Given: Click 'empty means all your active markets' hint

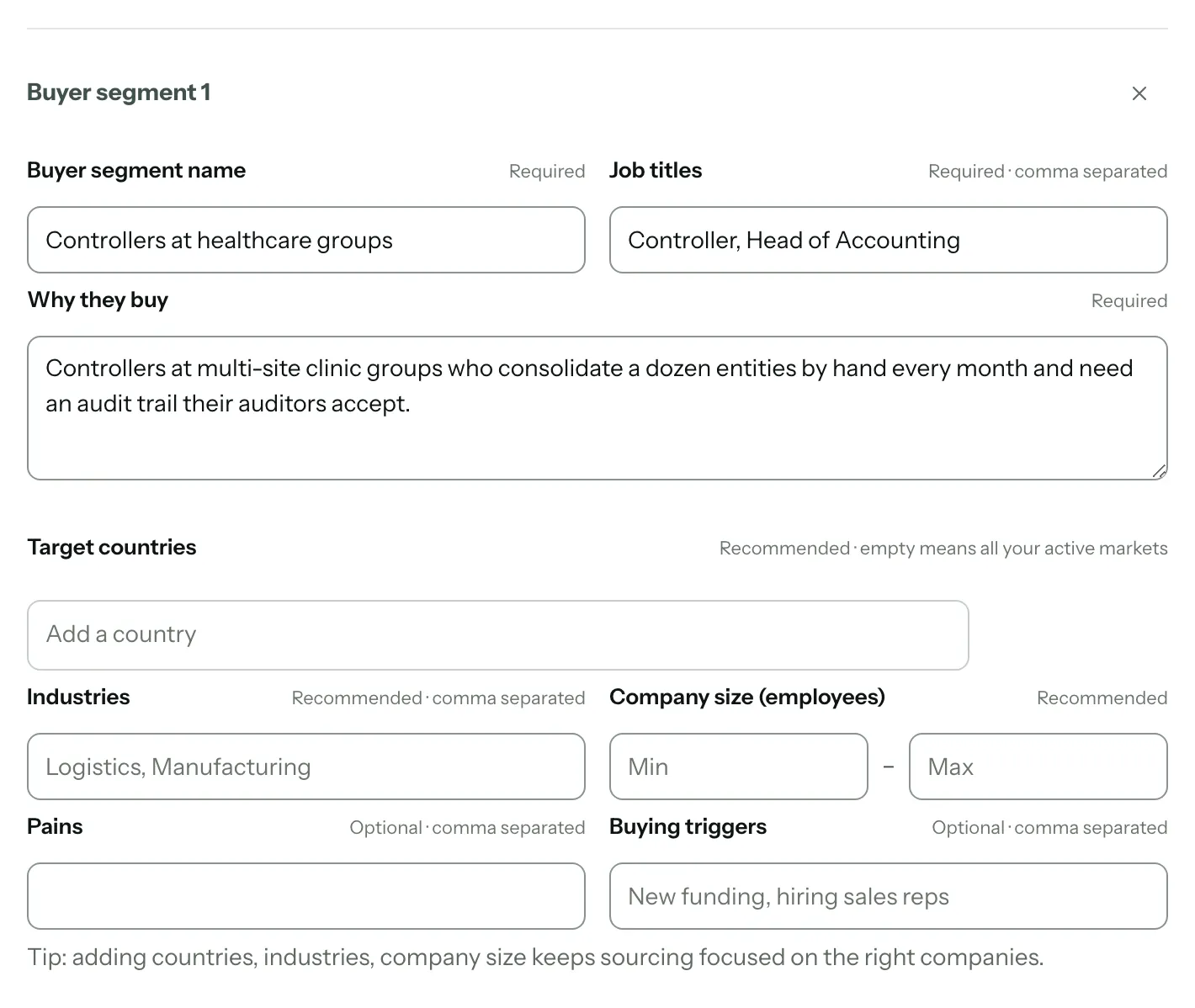Looking at the screenshot, I should (1013, 549).
